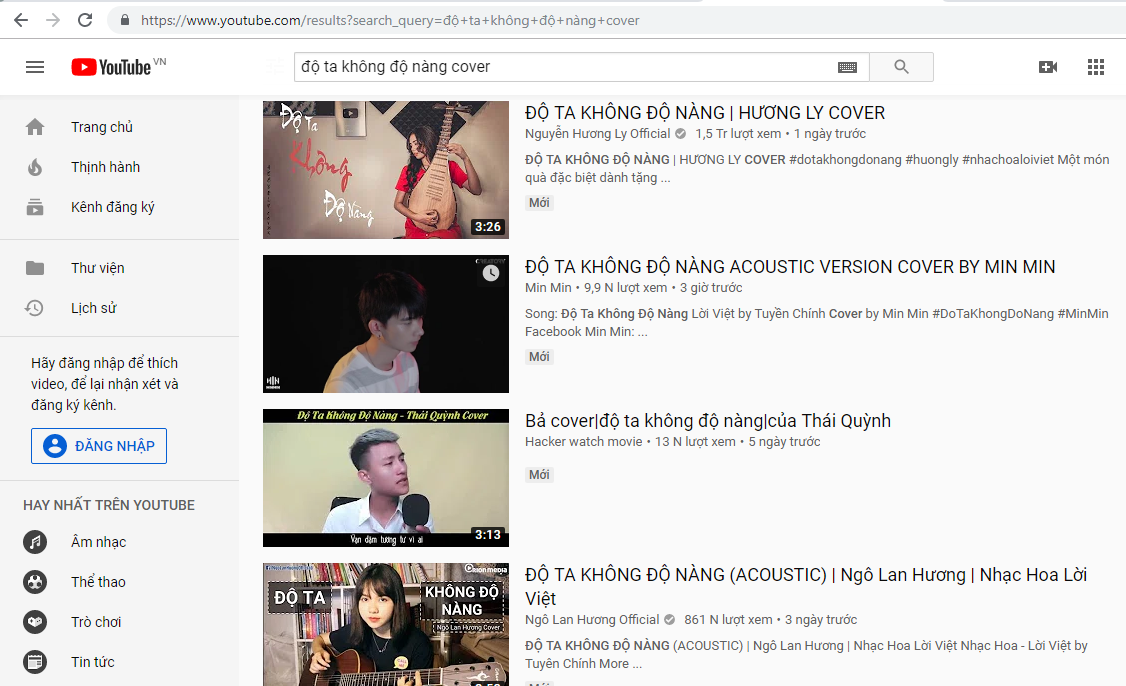Click the Kênh đăng ký subscriptions icon

[x=34, y=208]
